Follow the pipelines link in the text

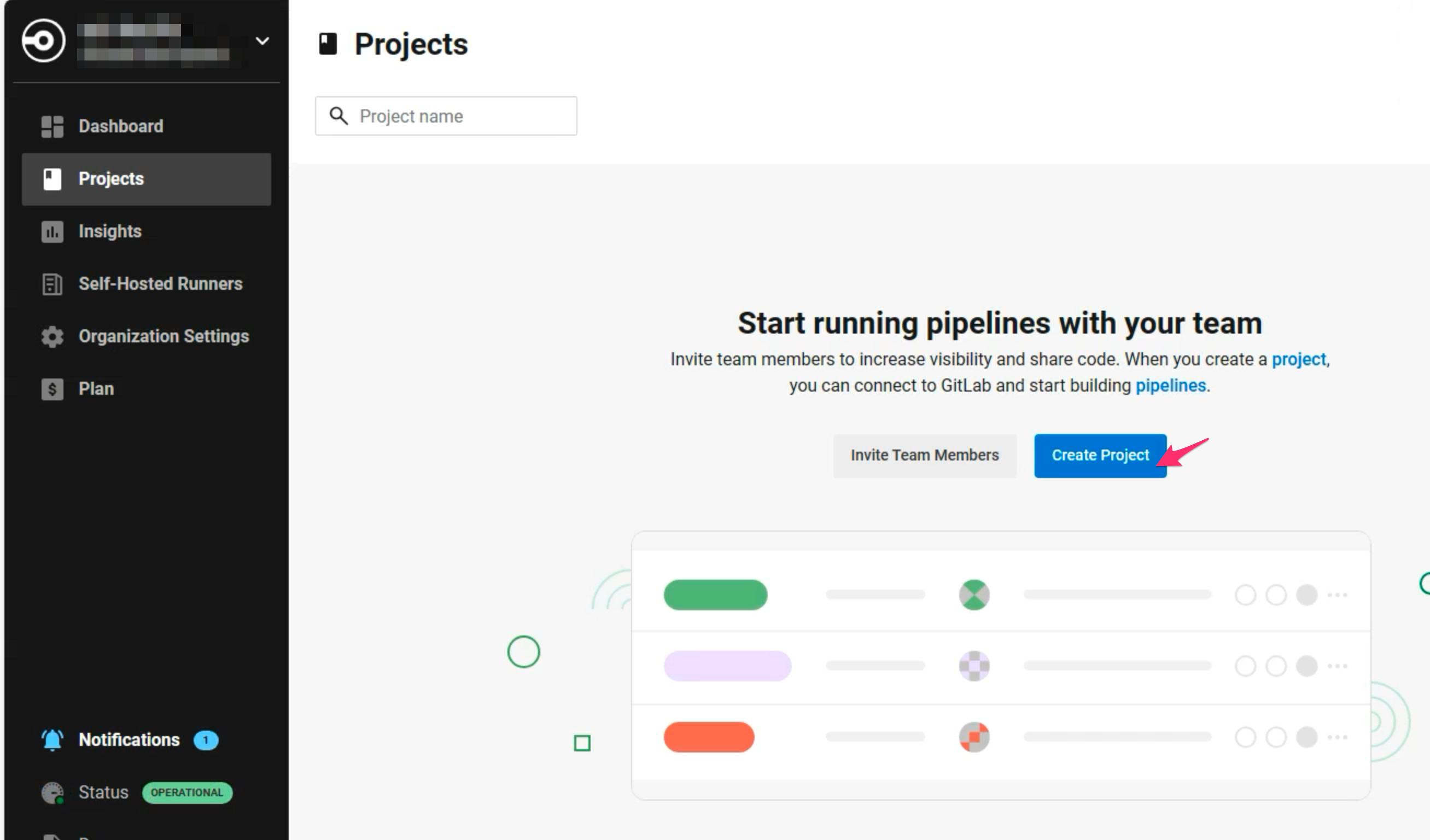coord(1170,386)
